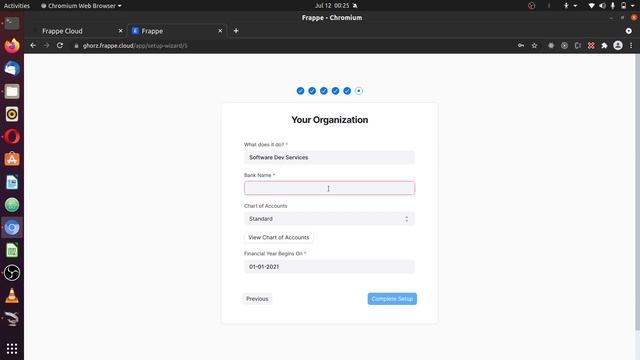Image resolution: width=640 pixels, height=360 pixels.
Task: Click the first wizard step indicator
Action: click(300, 91)
